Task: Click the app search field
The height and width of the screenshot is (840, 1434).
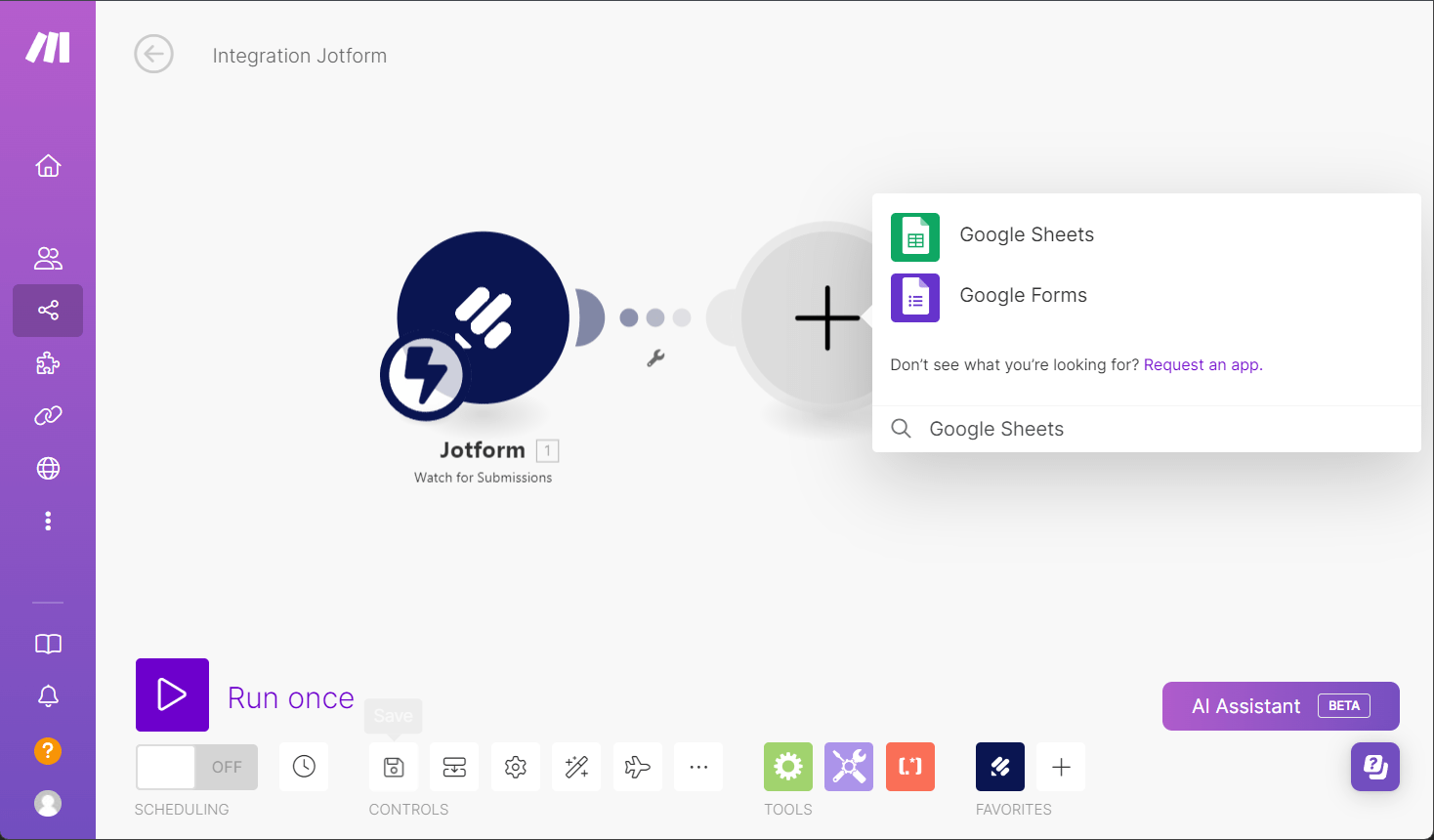Action: tap(1147, 429)
